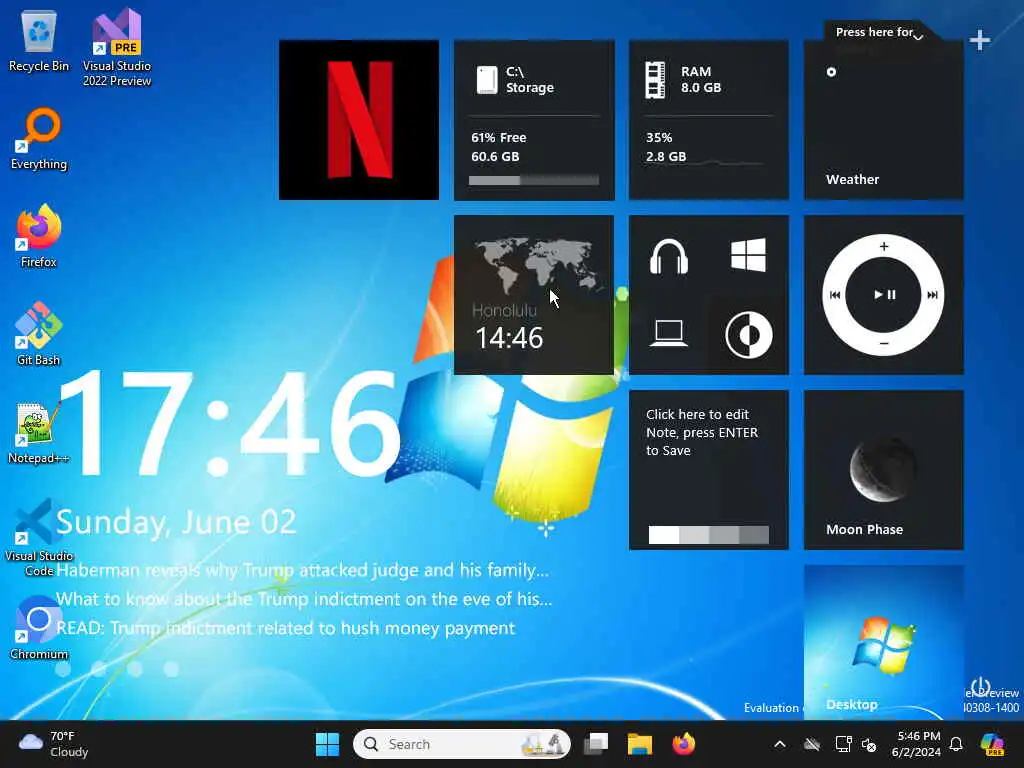The height and width of the screenshot is (768, 1024).
Task: Open Task View in the taskbar
Action: point(596,744)
